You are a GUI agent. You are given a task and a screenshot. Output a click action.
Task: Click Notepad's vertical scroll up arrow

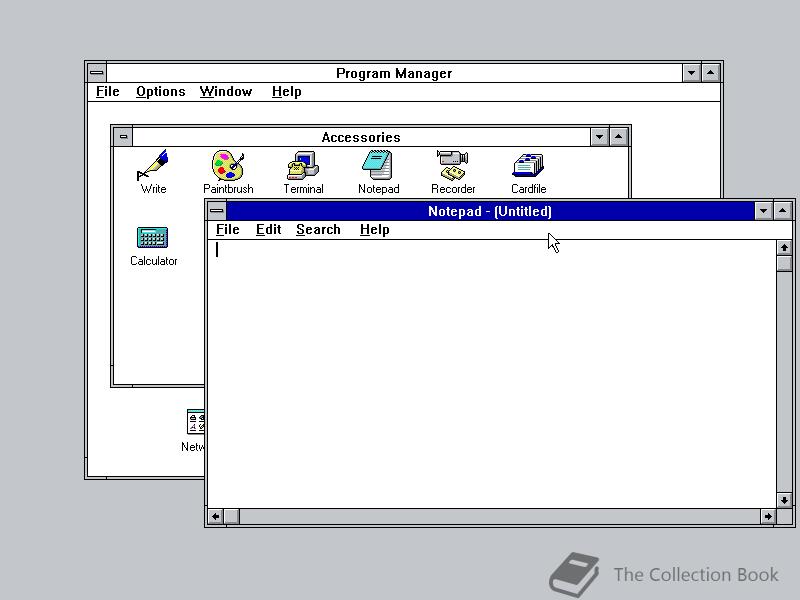[x=784, y=248]
